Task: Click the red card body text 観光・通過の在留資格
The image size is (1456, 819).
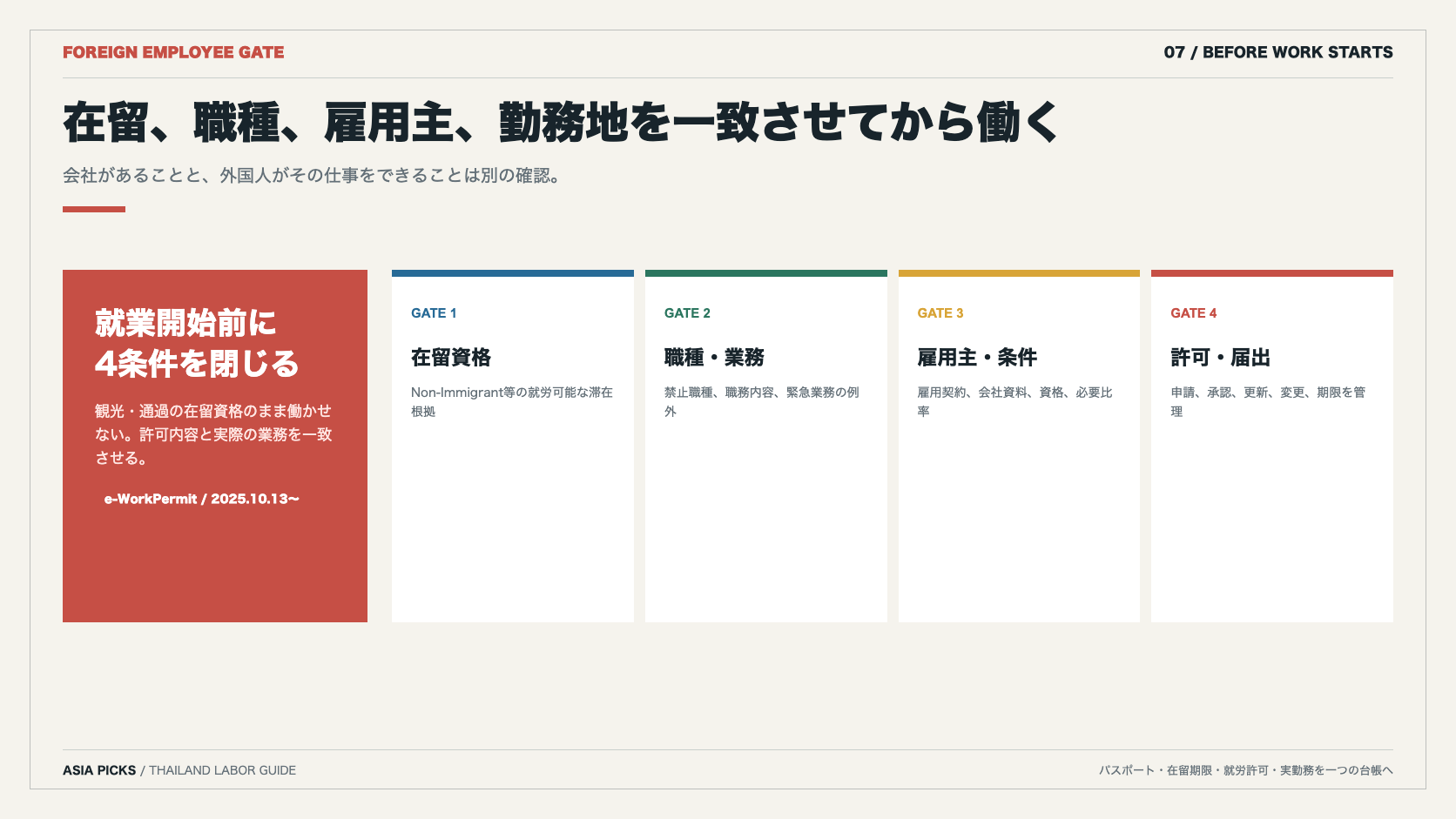Action: 213,434
